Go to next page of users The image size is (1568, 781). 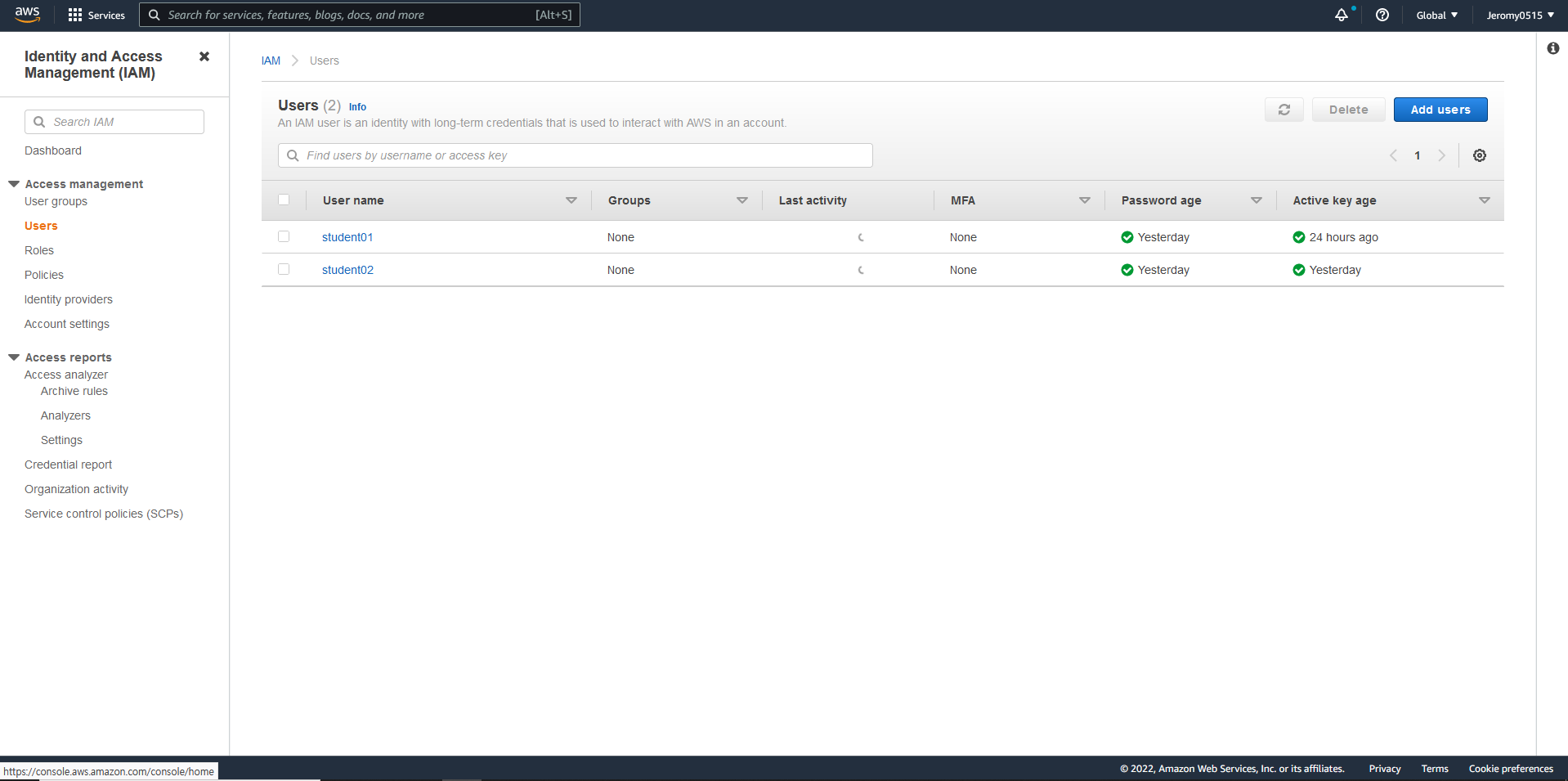[1442, 155]
